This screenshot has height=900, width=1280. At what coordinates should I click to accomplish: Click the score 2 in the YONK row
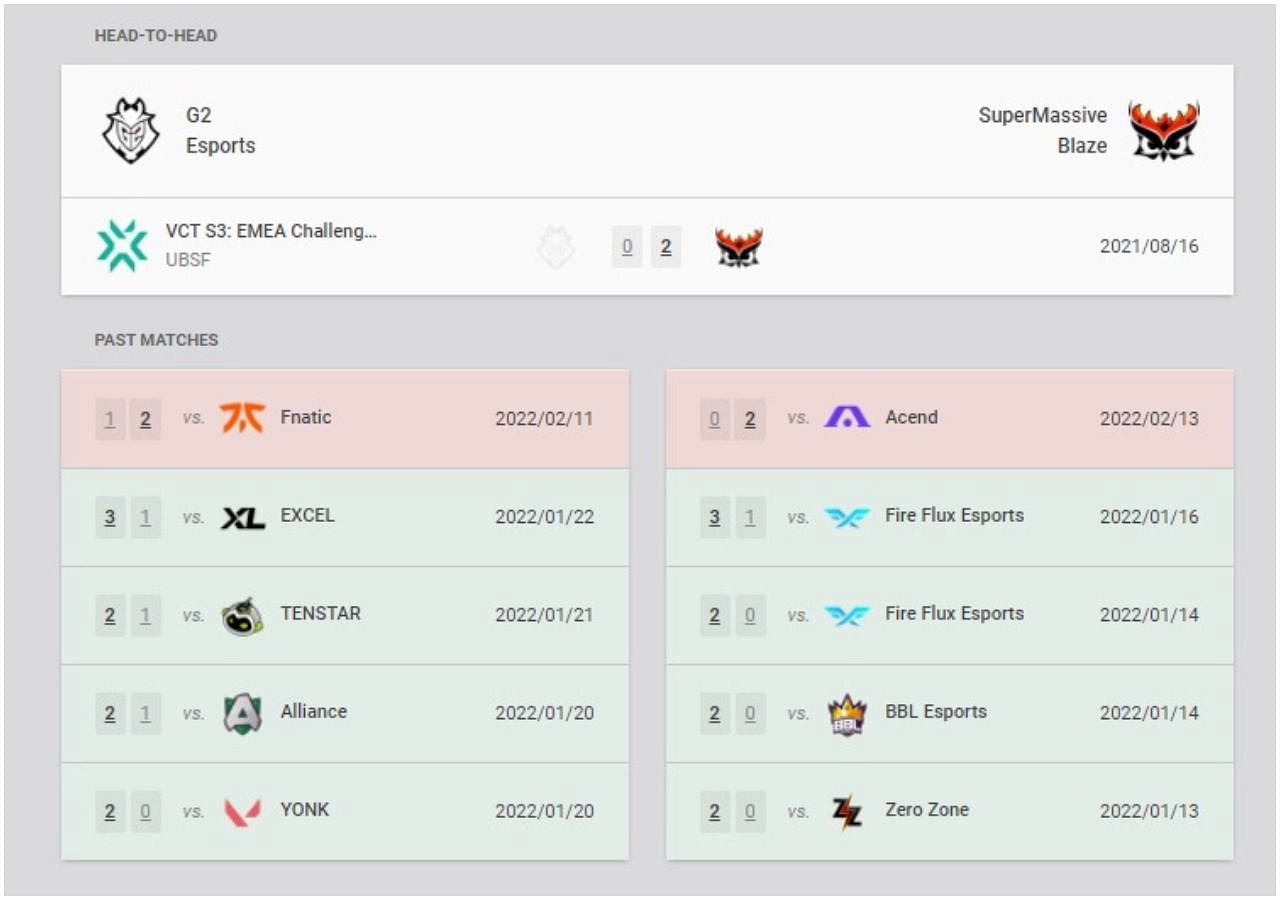coord(110,812)
